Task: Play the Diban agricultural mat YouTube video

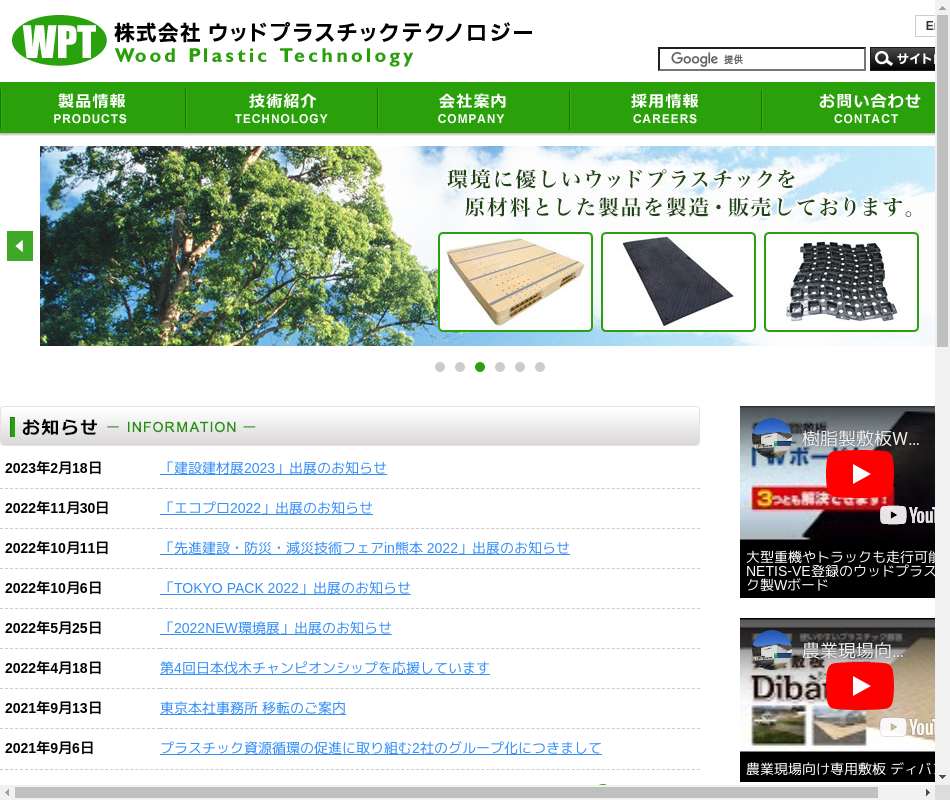Action: tap(859, 686)
